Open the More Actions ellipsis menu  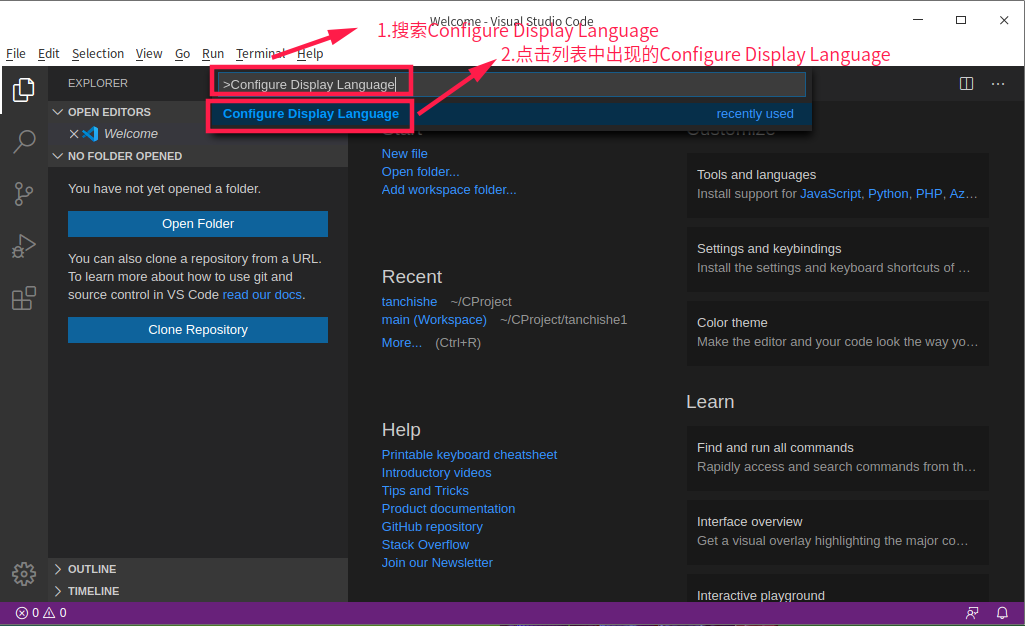coord(998,84)
